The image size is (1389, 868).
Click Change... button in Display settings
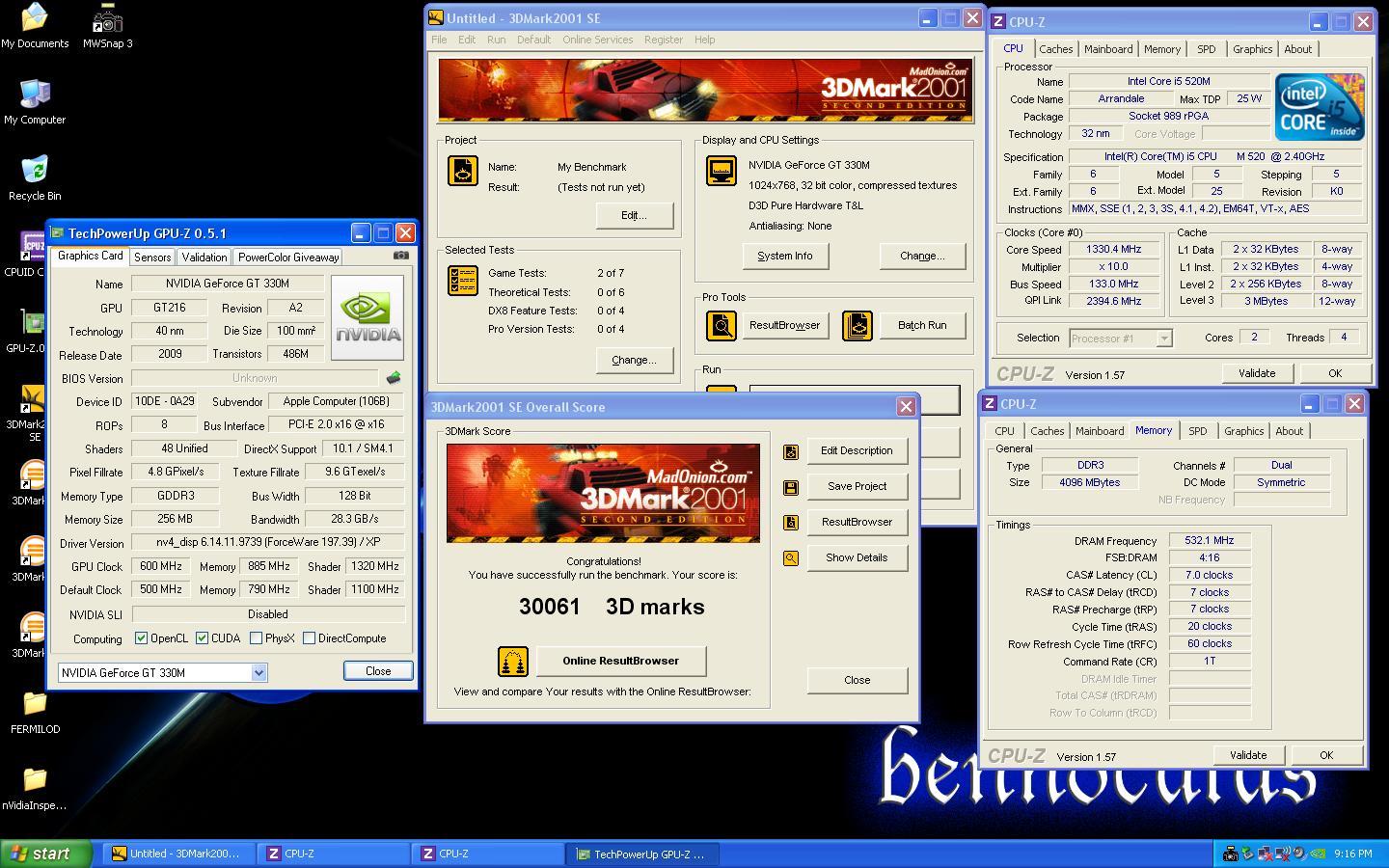[922, 256]
